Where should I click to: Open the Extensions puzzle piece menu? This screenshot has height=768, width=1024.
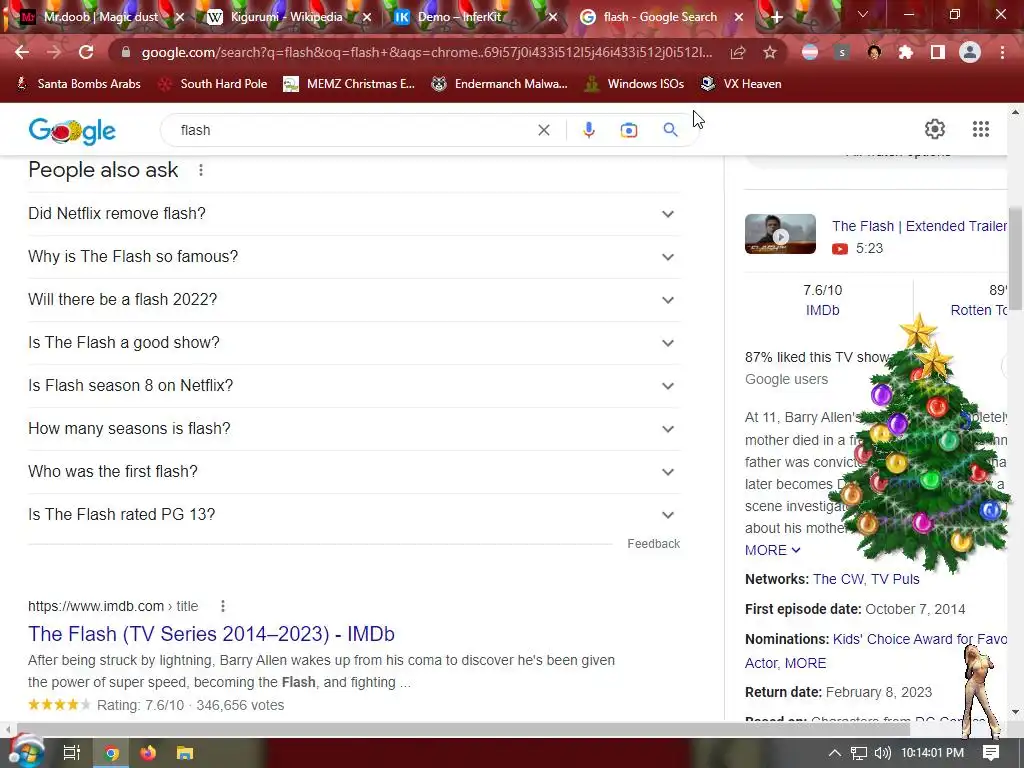click(x=905, y=52)
